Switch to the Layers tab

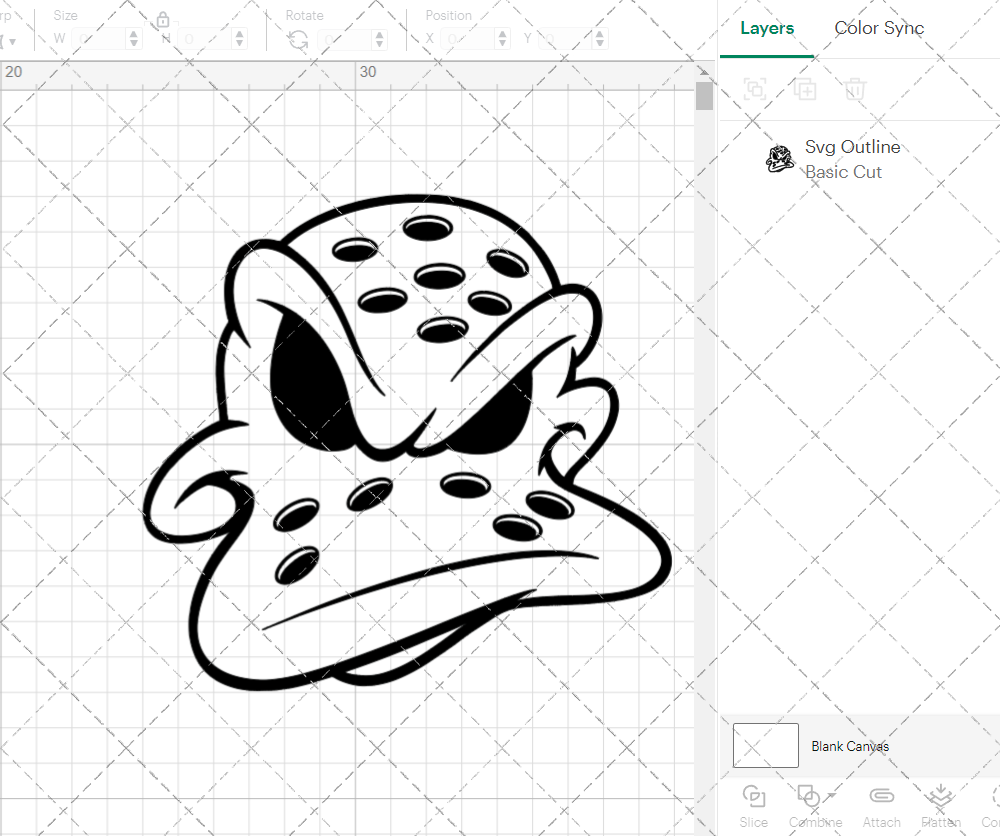[767, 28]
